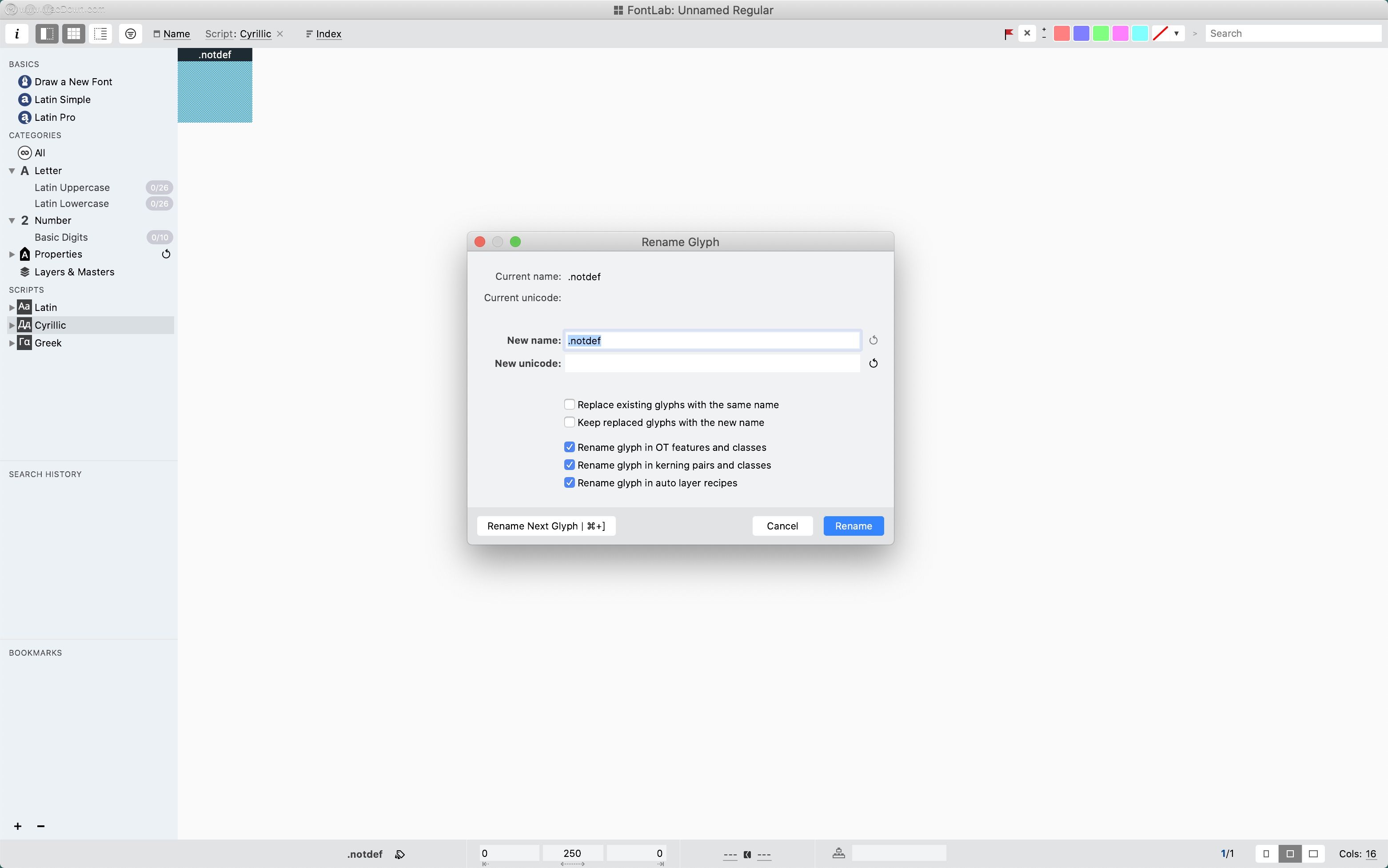1388x868 pixels.
Task: Expand the Properties category
Action: (x=12, y=255)
